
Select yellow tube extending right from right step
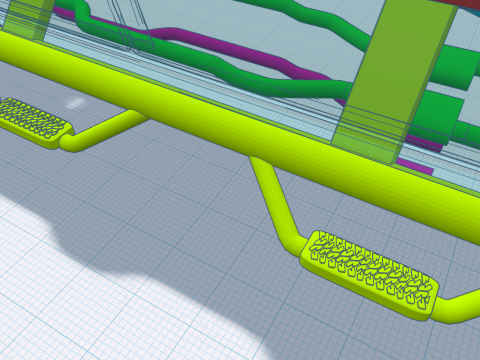(458, 307)
